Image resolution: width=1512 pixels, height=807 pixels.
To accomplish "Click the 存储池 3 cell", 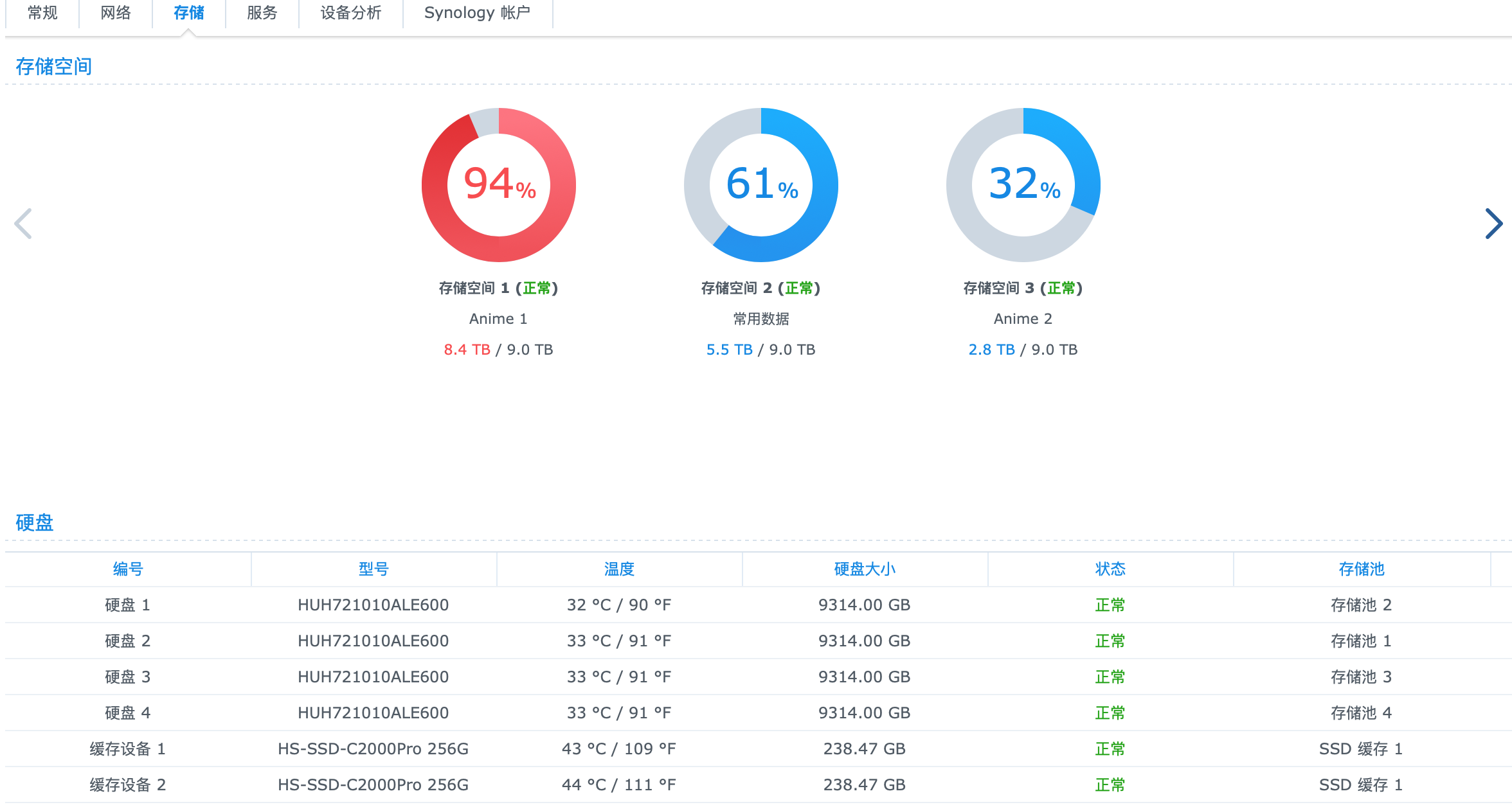I will pyautogui.click(x=1362, y=677).
